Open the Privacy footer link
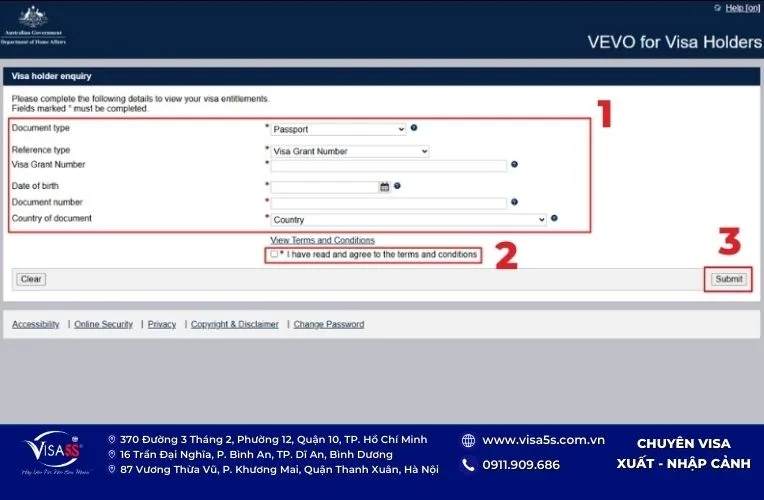Viewport: 764px width, 500px height. [162, 324]
